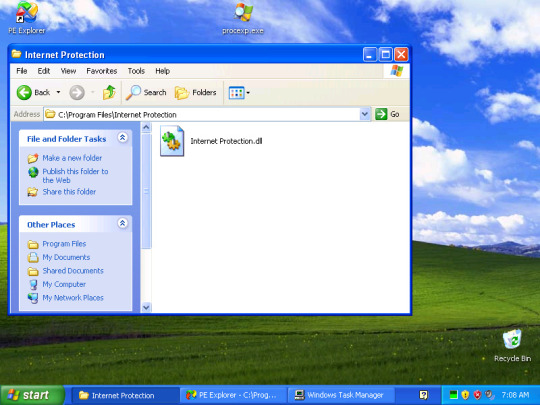Viewport: 540px width, 405px height.
Task: Expand the Address bar dropdown
Action: pos(365,114)
